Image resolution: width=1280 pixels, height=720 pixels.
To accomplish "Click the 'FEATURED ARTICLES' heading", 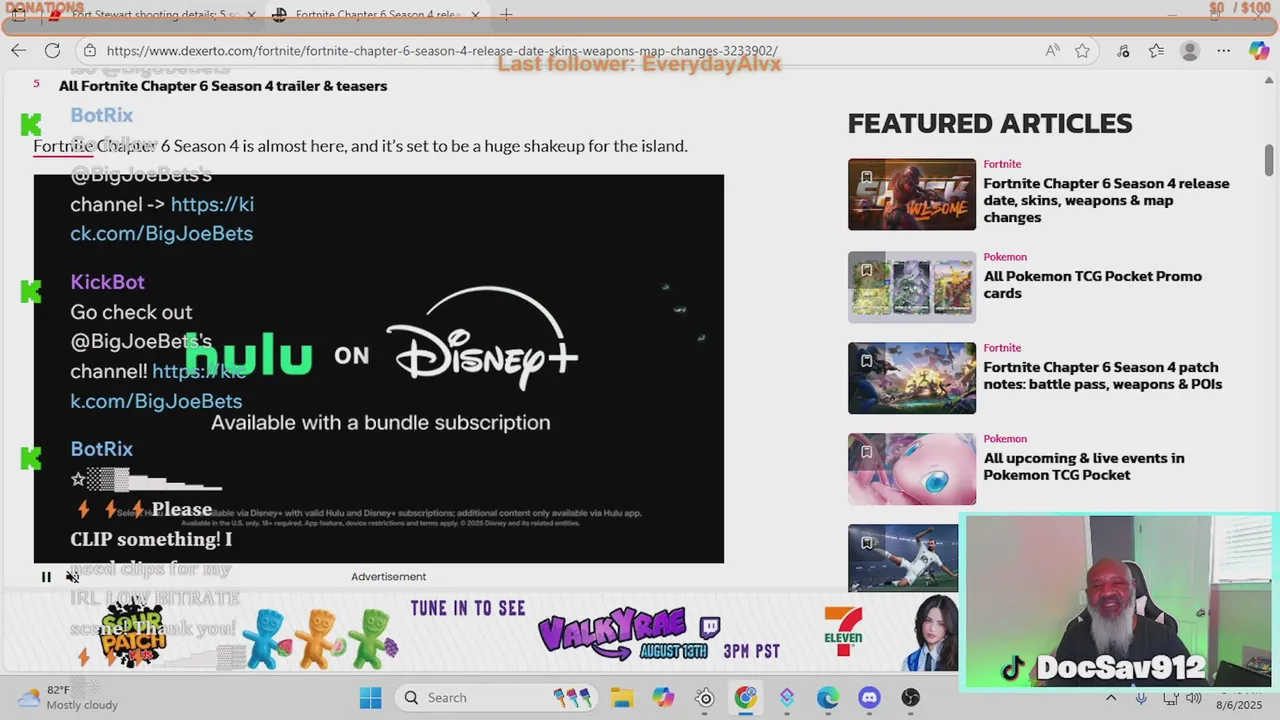I will (990, 124).
